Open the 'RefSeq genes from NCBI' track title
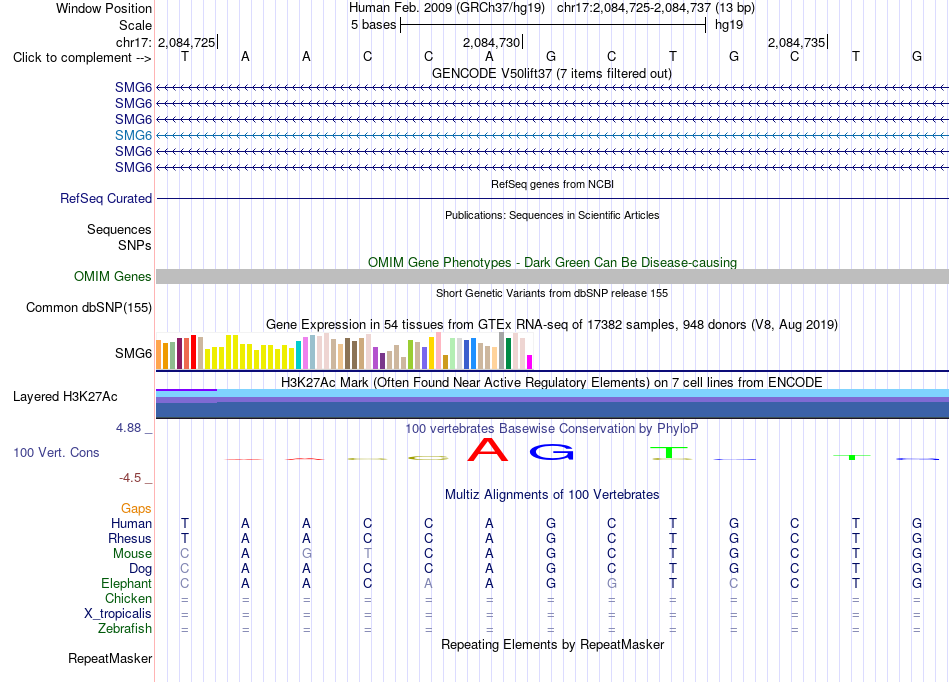Image resolution: width=950 pixels, height=682 pixels. click(x=552, y=184)
